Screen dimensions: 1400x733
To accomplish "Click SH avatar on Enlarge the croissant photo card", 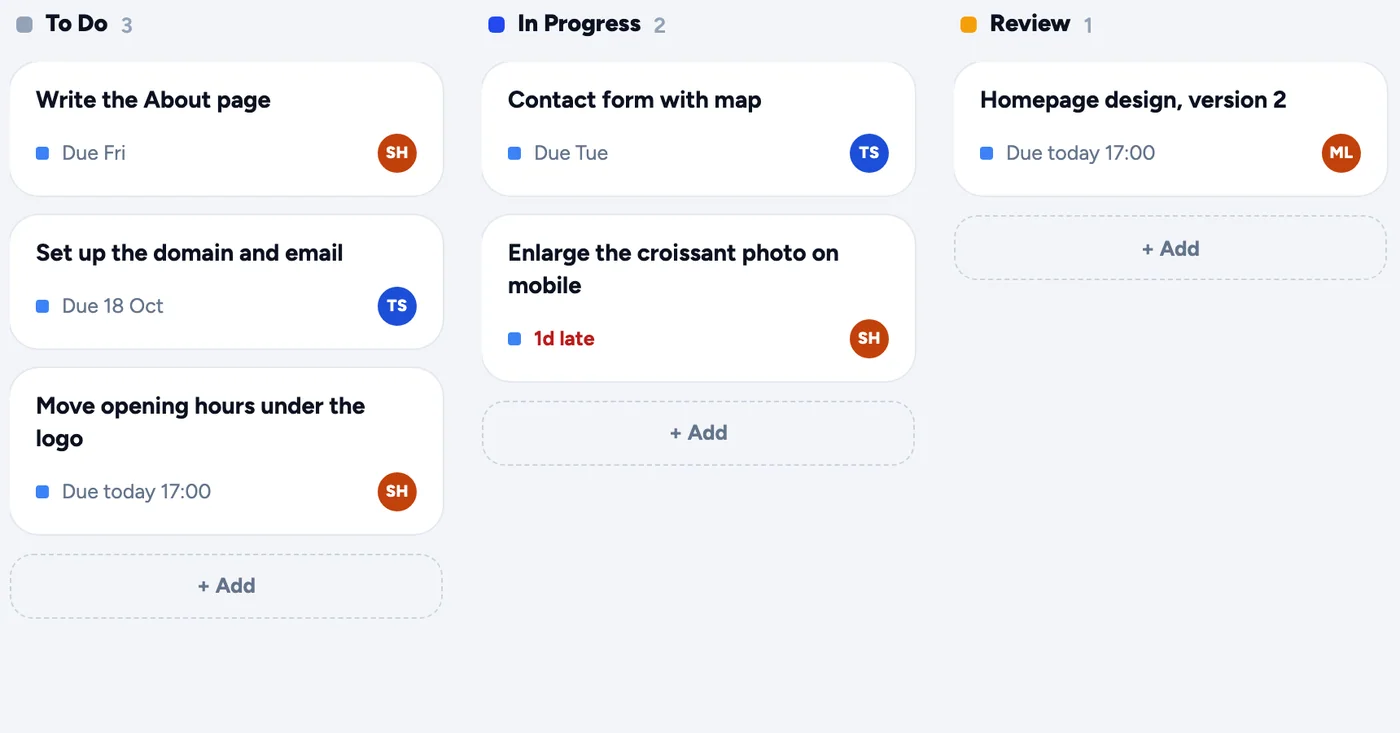I will pos(869,338).
